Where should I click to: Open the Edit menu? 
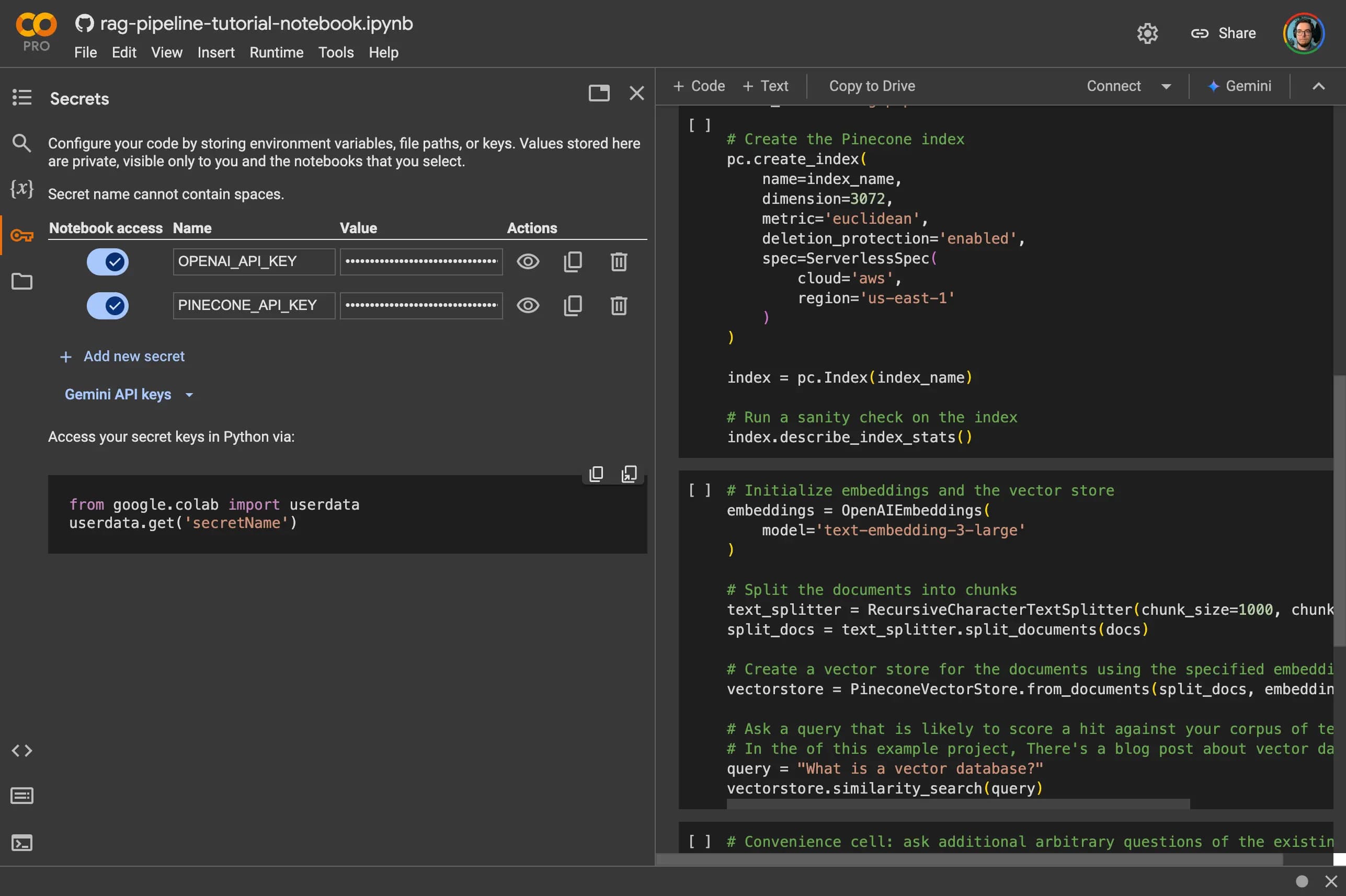123,53
